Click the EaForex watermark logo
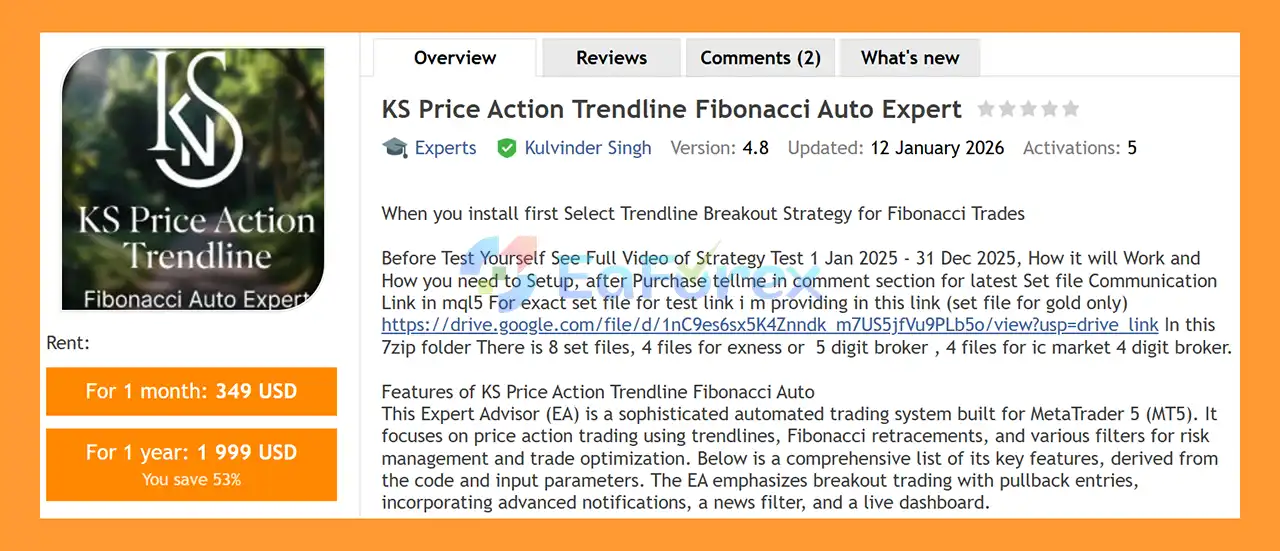Screen dimensions: 1280x551 tap(640, 270)
